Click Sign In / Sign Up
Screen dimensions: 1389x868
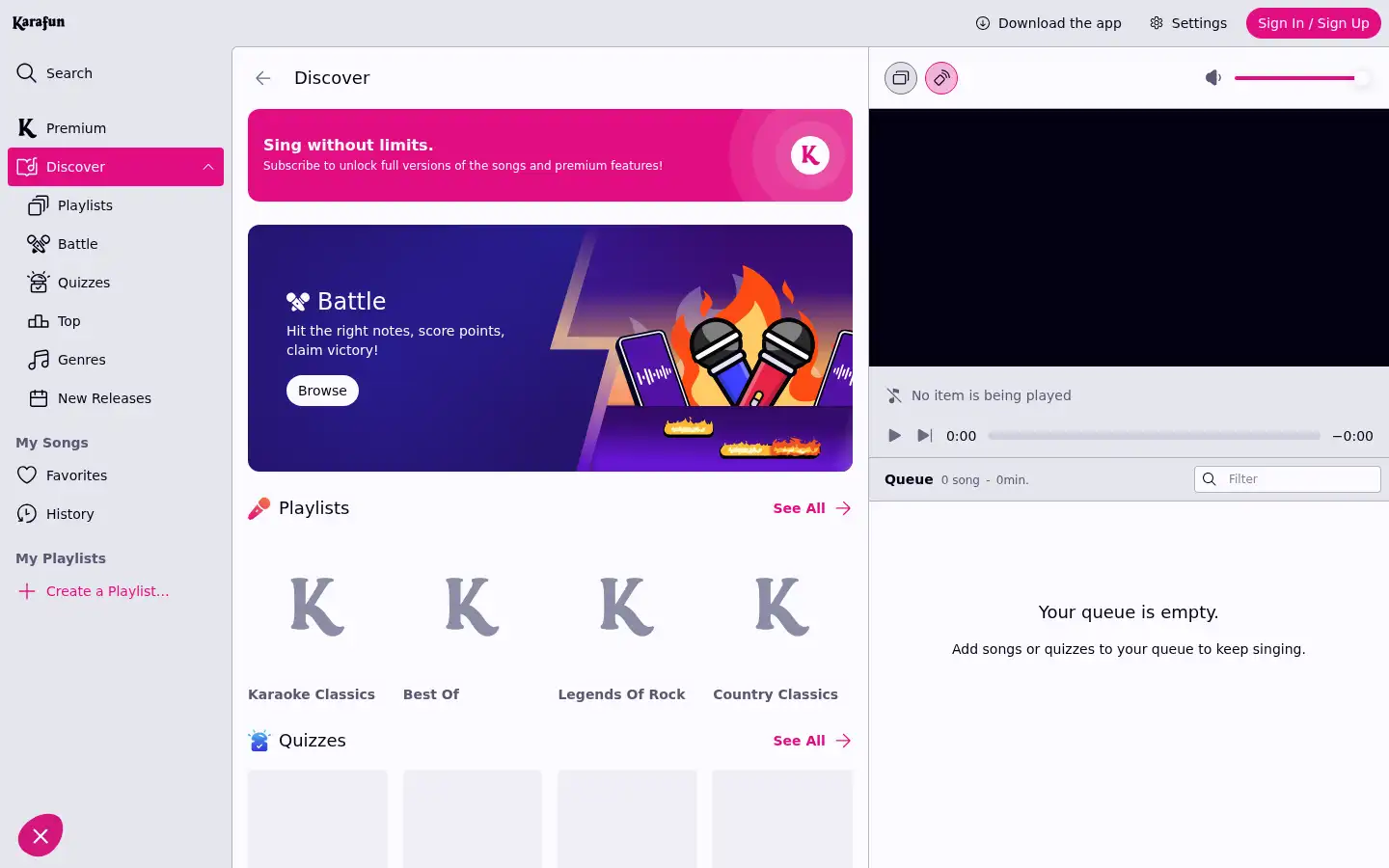[1313, 23]
